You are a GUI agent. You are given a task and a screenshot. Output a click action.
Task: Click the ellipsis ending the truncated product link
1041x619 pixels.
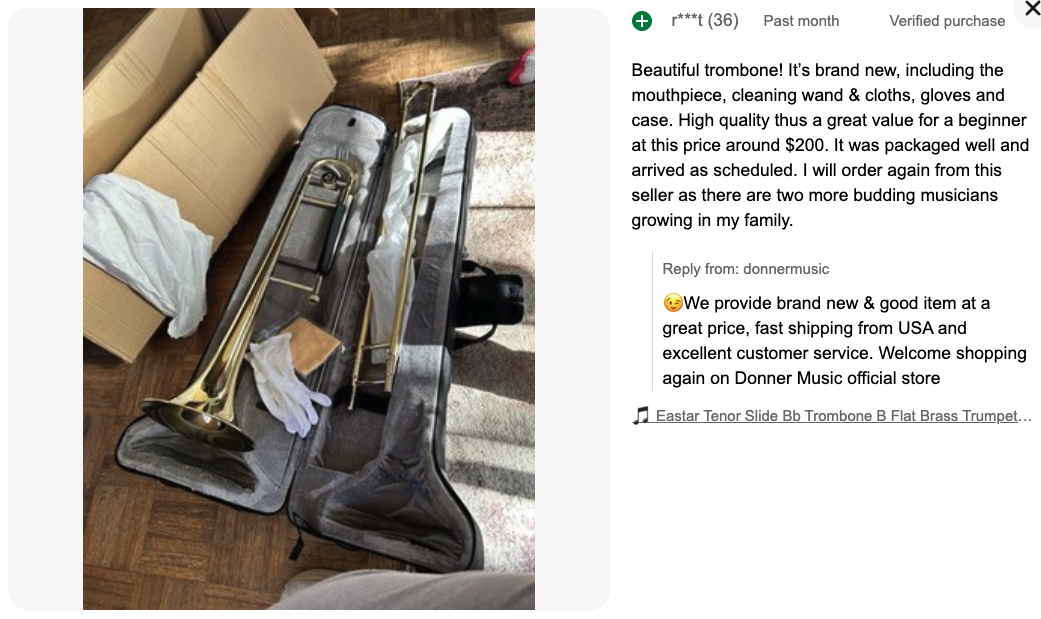coord(1025,416)
